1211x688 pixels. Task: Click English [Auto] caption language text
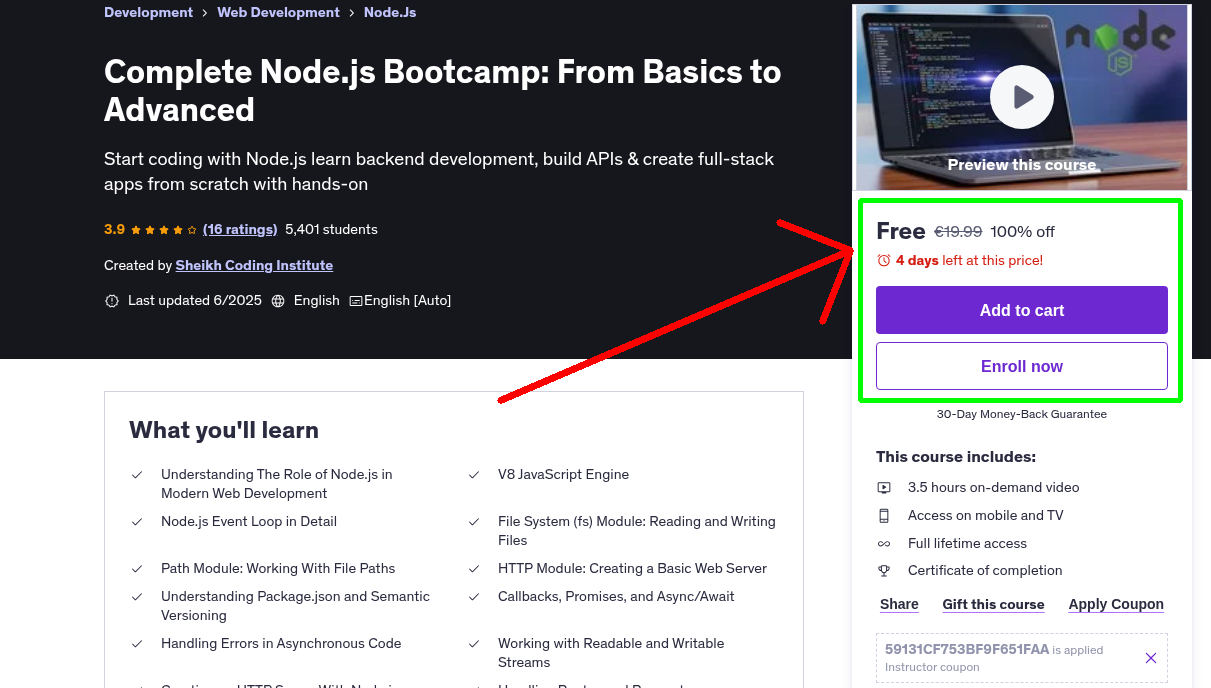click(407, 301)
